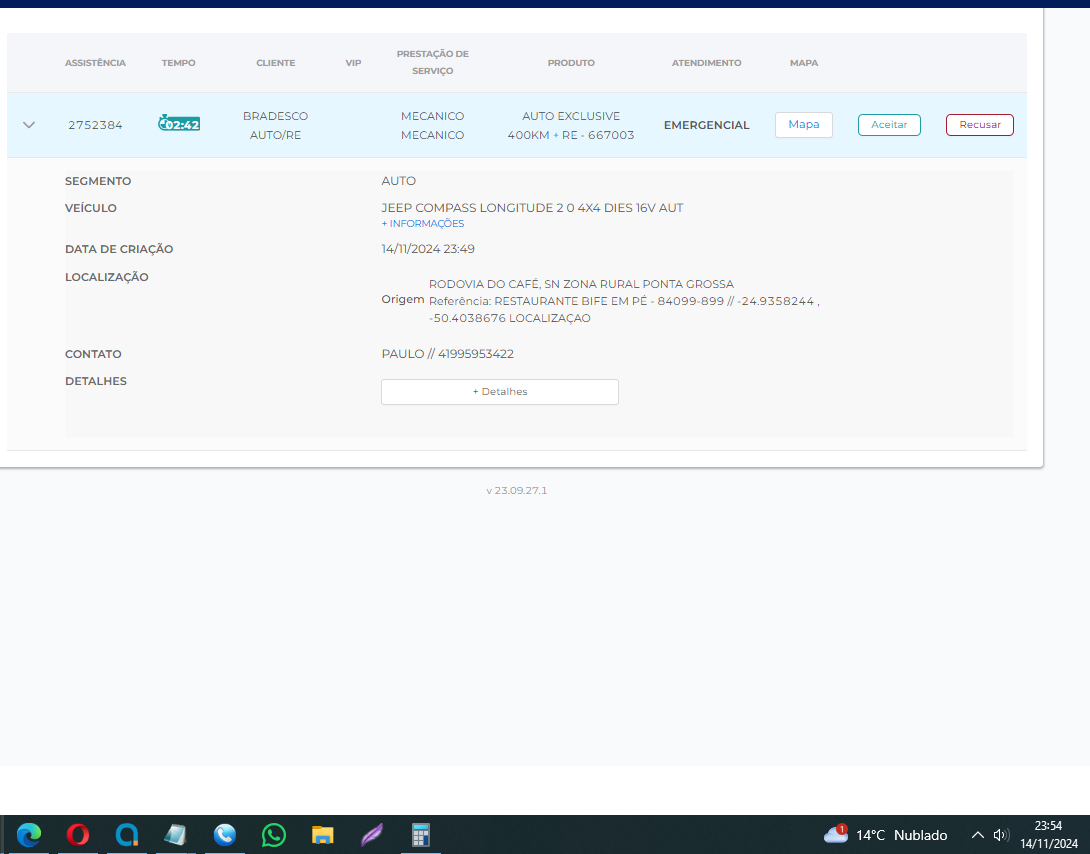Open Opera browser from the taskbar
Screen dimensions: 1090x854
point(78,835)
